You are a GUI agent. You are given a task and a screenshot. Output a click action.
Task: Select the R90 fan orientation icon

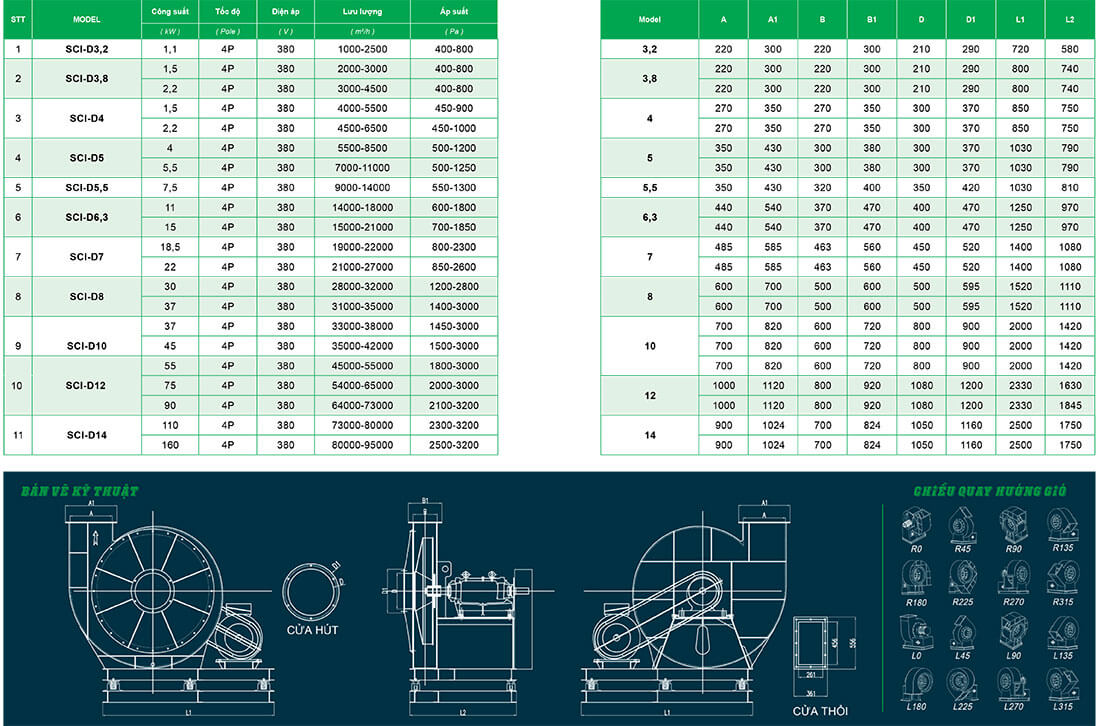(1014, 523)
